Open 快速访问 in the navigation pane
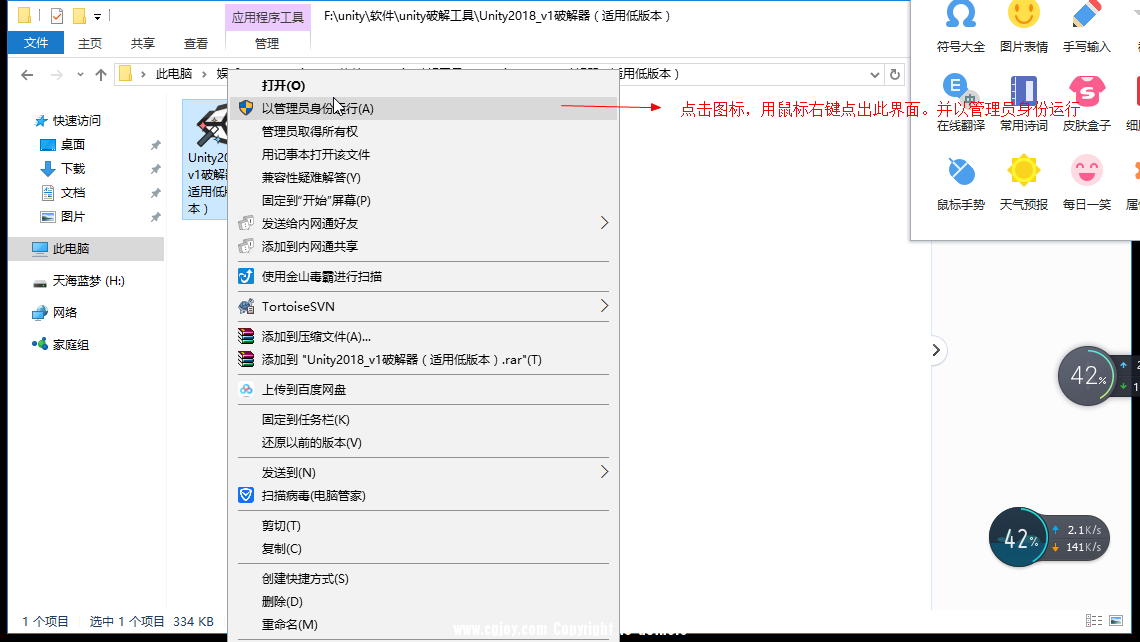 coord(76,121)
